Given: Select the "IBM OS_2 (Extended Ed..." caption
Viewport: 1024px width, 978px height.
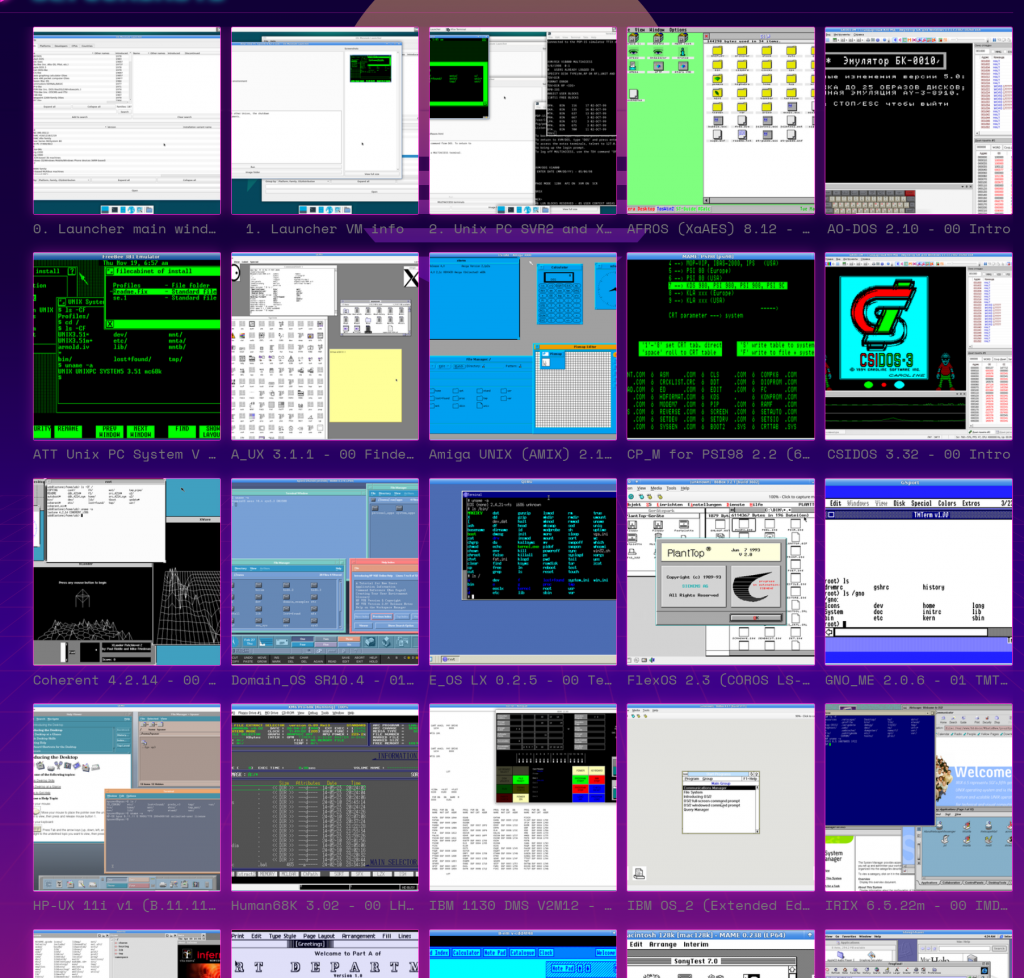Looking at the screenshot, I should [718, 906].
